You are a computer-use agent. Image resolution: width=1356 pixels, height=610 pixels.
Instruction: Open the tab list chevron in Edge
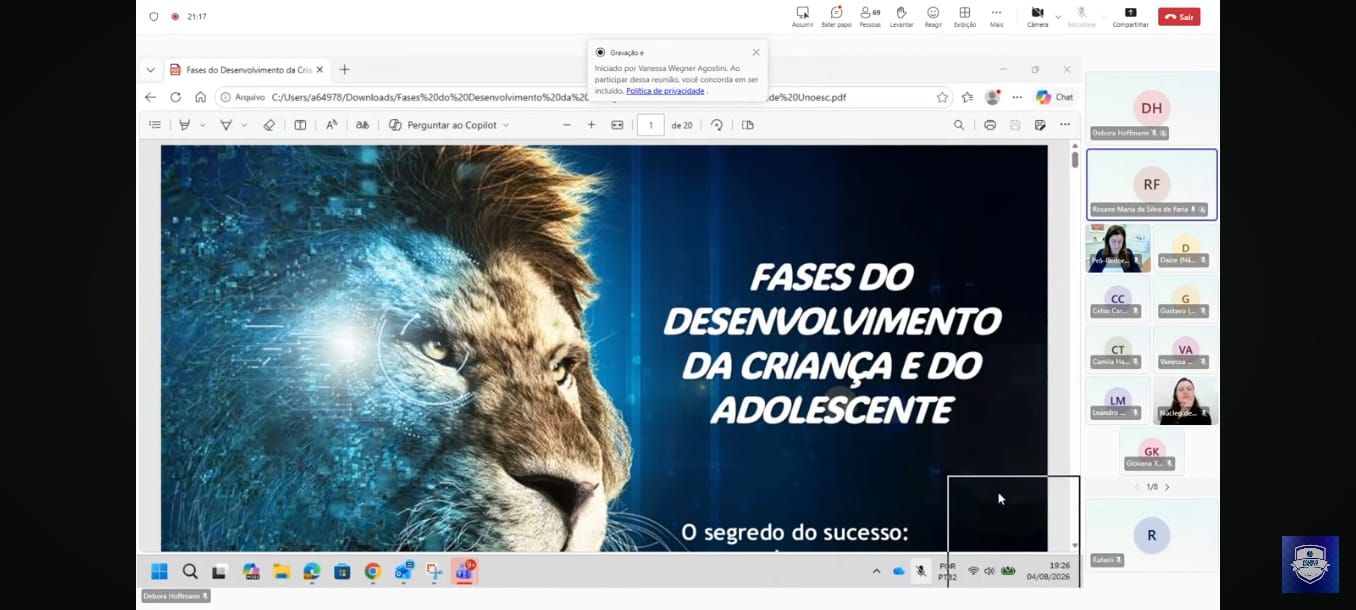151,70
